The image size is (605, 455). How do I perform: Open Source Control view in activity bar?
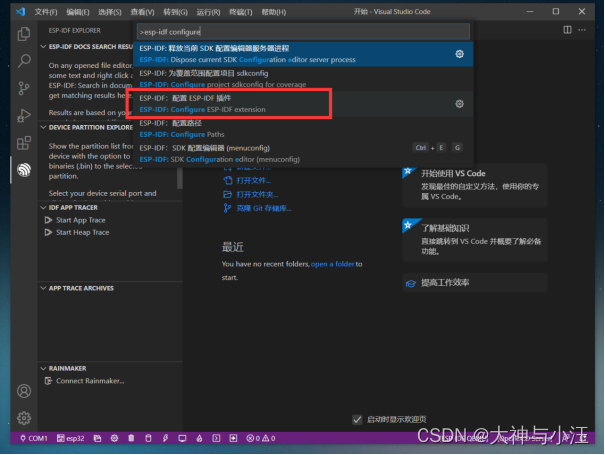24,88
